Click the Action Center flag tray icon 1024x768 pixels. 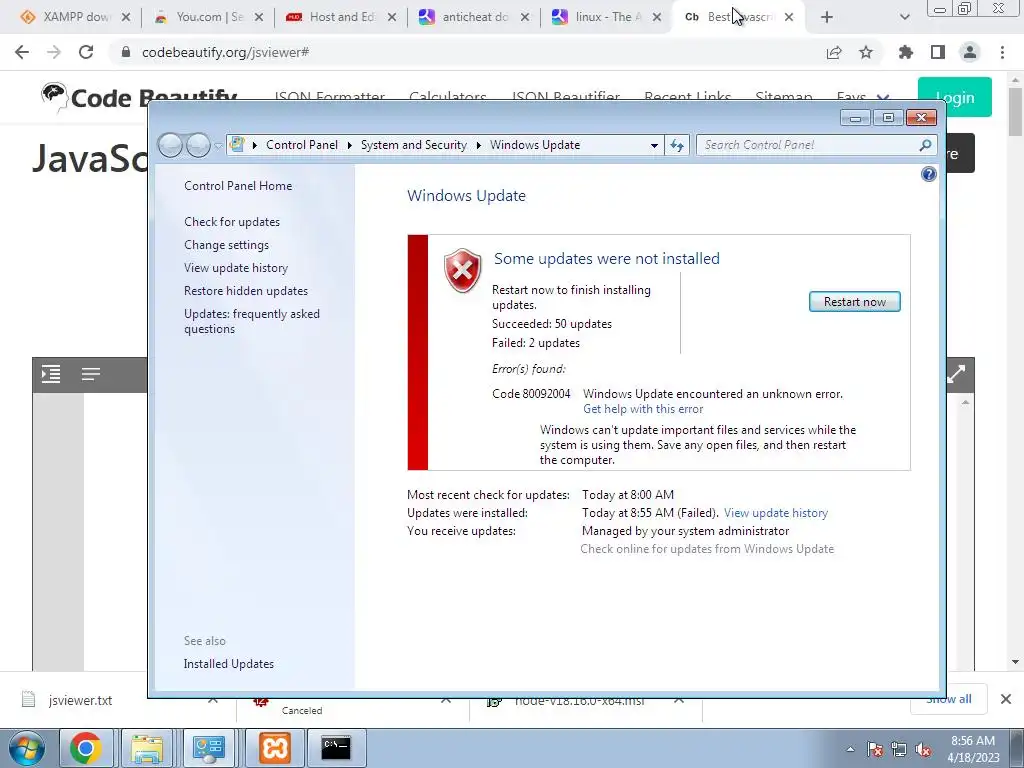tap(874, 749)
